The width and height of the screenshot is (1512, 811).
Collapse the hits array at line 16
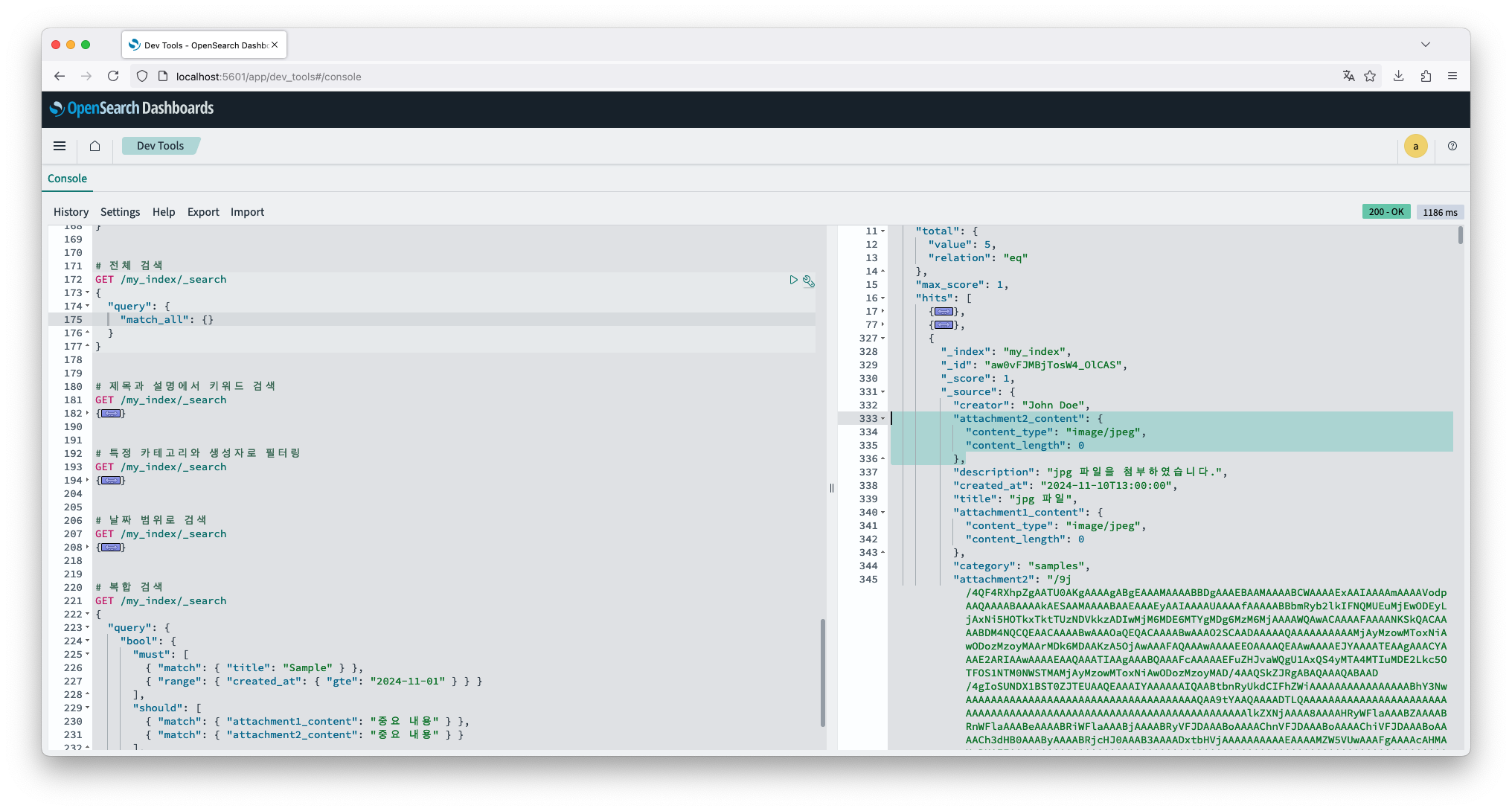(883, 298)
